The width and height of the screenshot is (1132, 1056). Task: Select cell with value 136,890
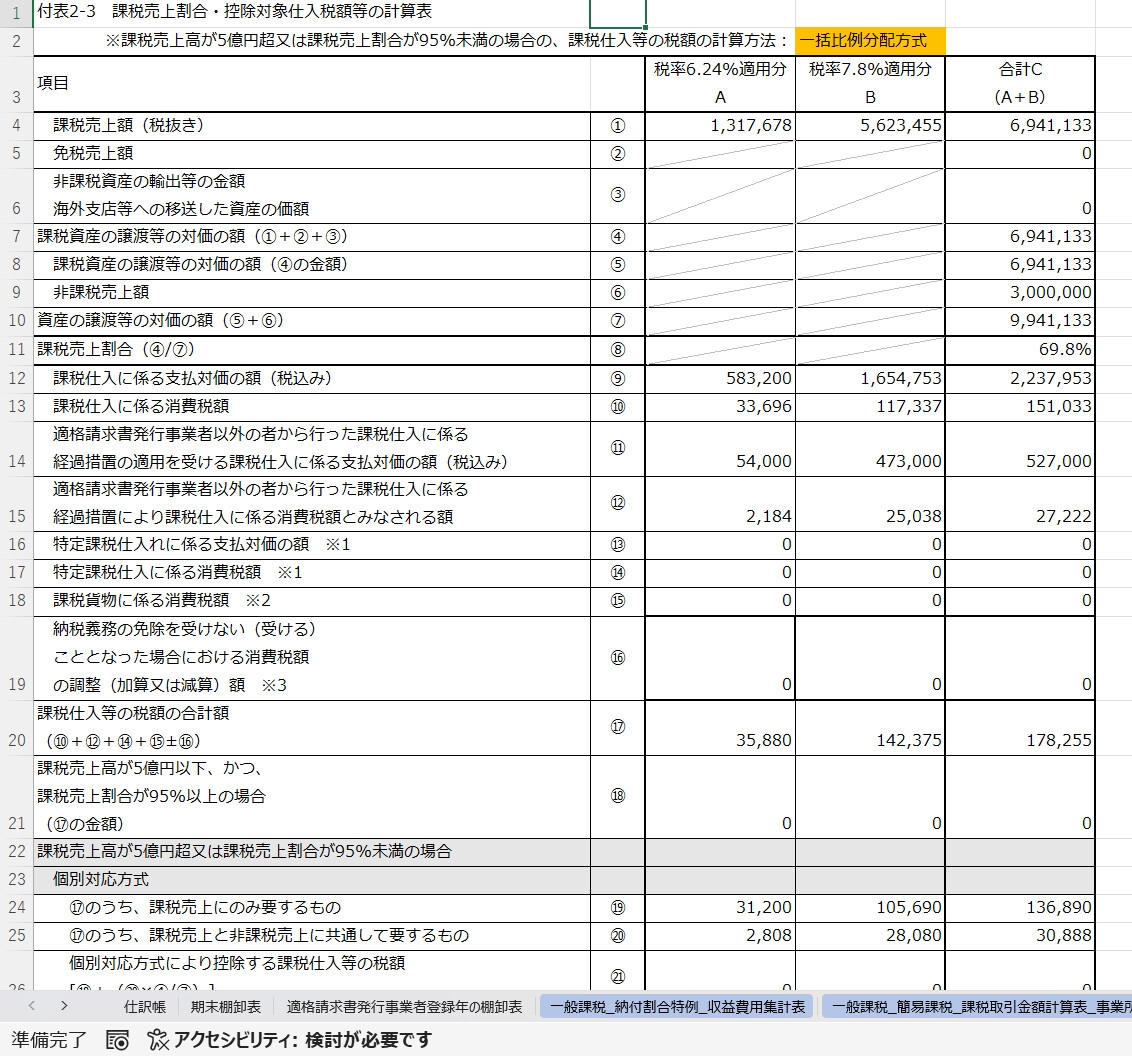(1020, 908)
